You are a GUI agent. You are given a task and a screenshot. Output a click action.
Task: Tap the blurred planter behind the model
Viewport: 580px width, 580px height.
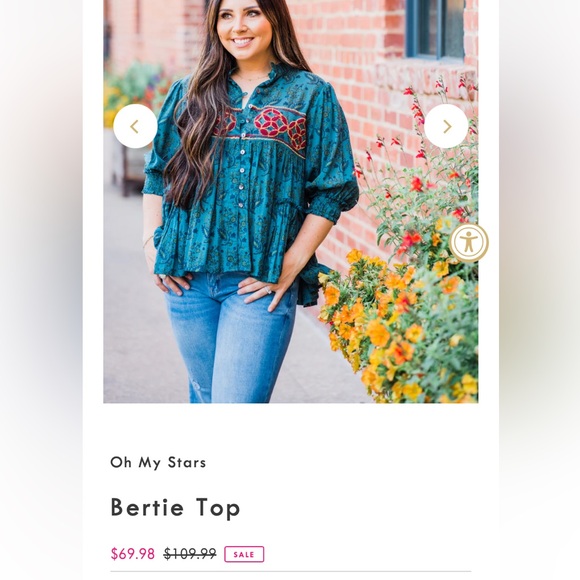pos(128,163)
